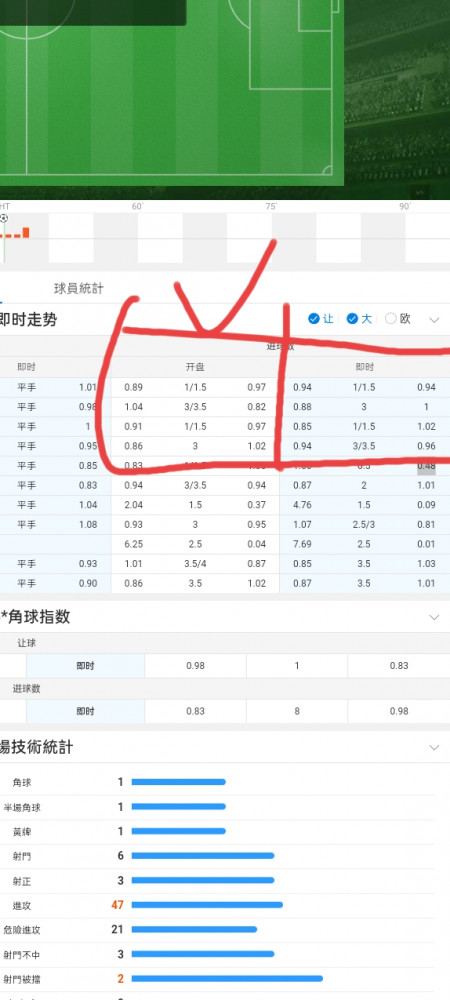This screenshot has width=450, height=1000.
Task: Select the 0.37 opening odds cell
Action: pos(256,505)
